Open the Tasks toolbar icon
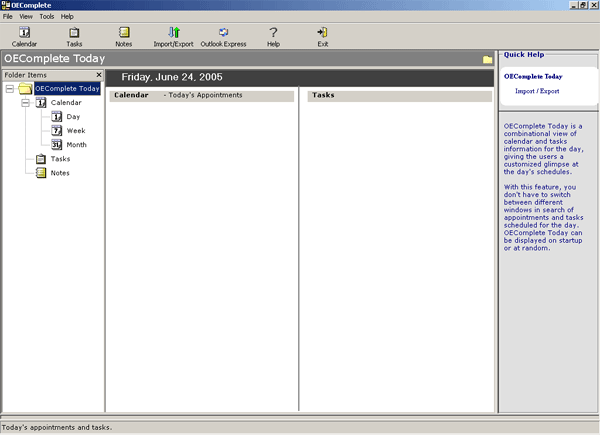 74,37
